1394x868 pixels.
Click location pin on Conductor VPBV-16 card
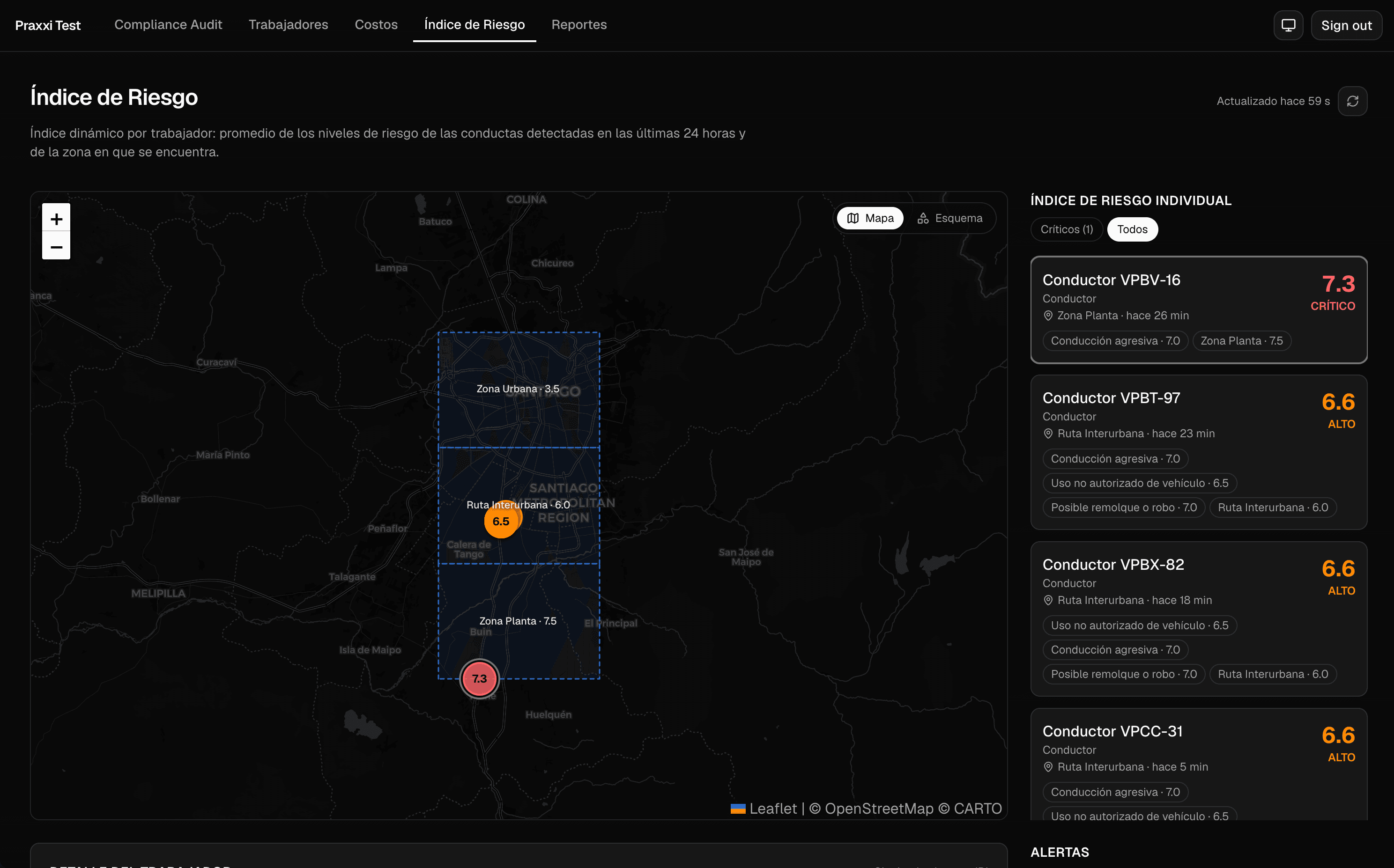click(x=1048, y=316)
